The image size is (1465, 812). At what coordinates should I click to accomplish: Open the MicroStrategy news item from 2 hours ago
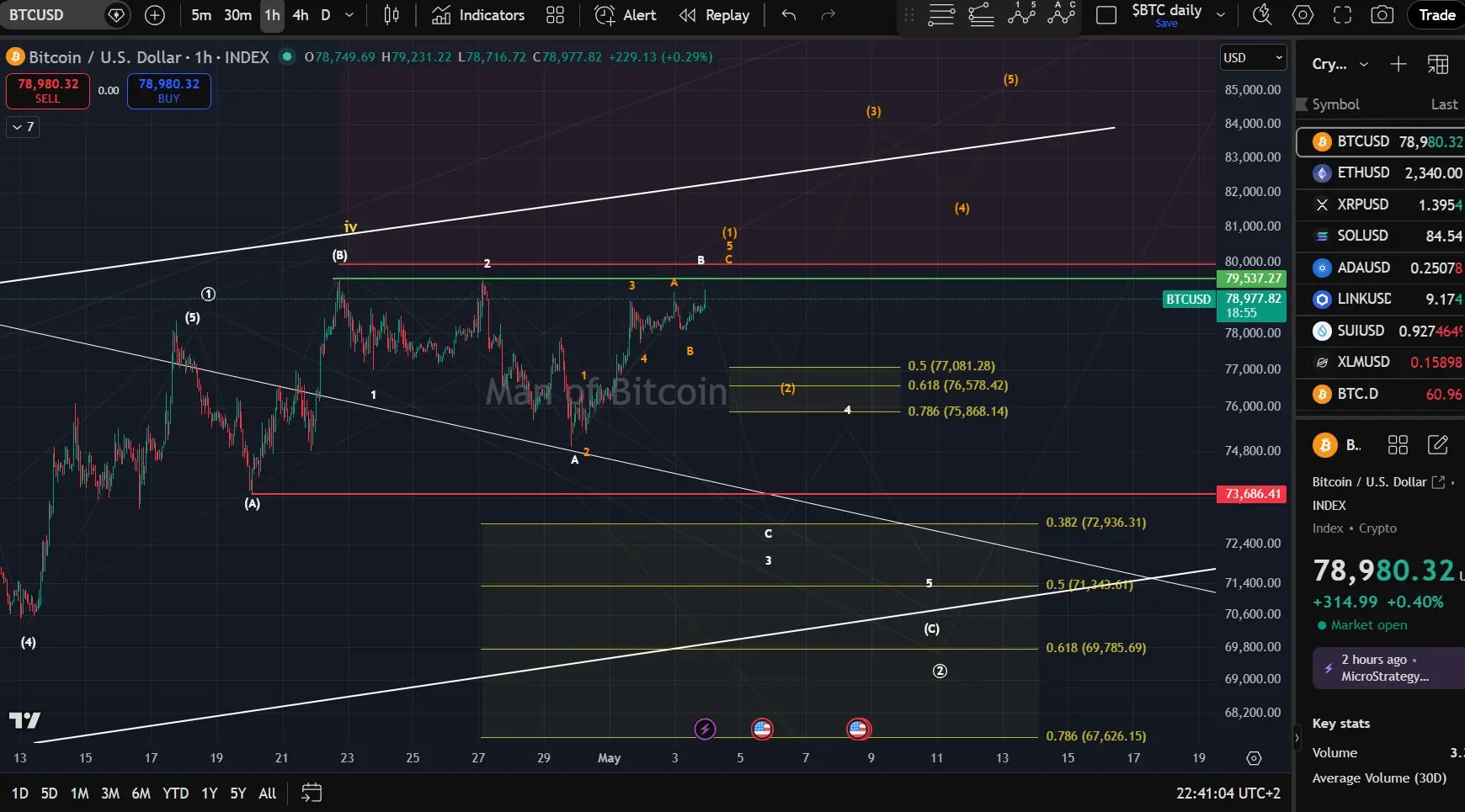1388,668
